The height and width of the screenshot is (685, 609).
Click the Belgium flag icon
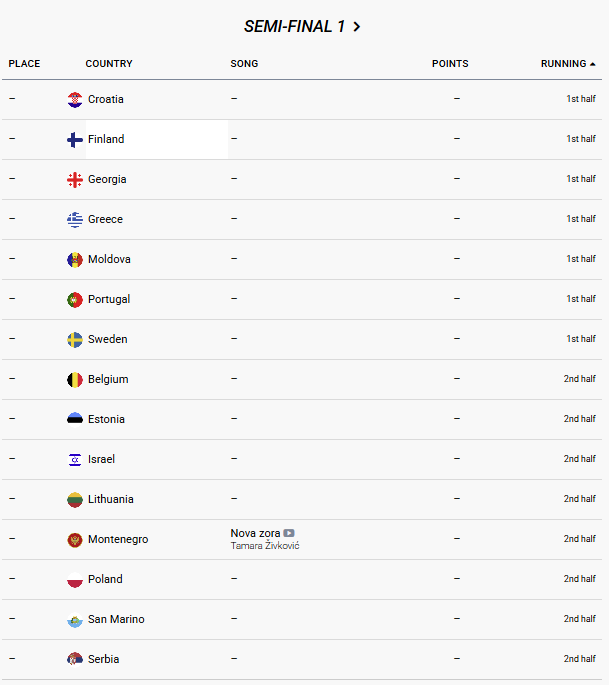pyautogui.click(x=75, y=379)
